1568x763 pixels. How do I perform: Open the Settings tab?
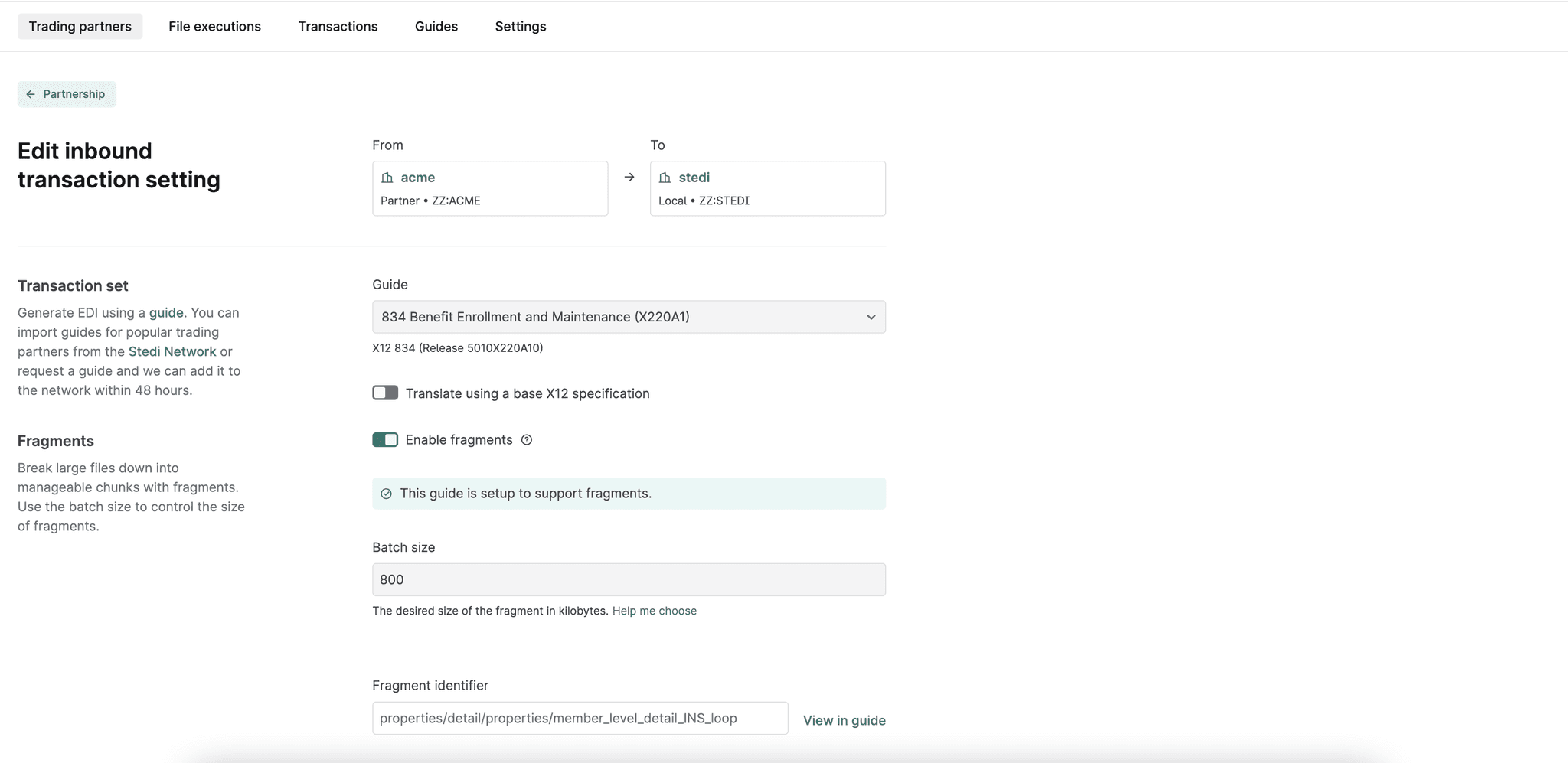521,26
